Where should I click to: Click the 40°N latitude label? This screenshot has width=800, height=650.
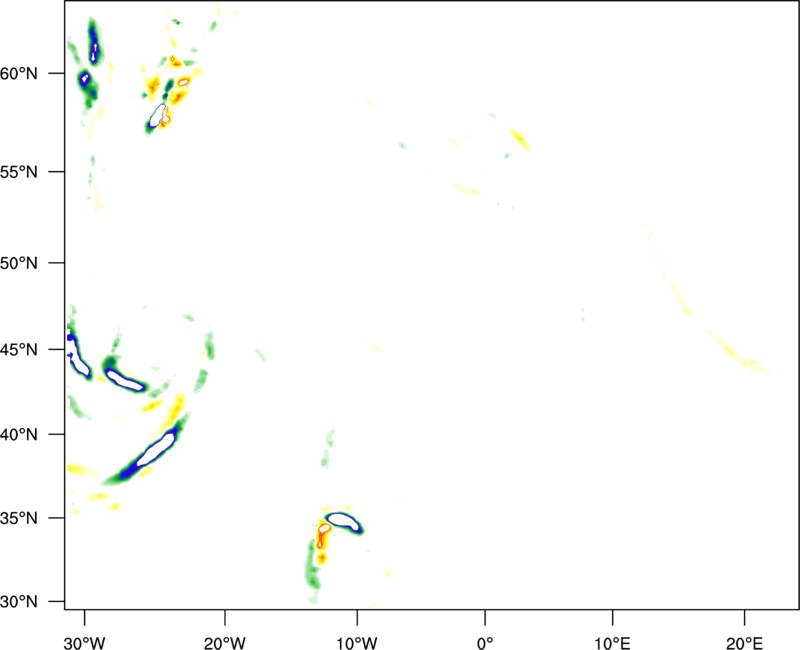[19, 435]
